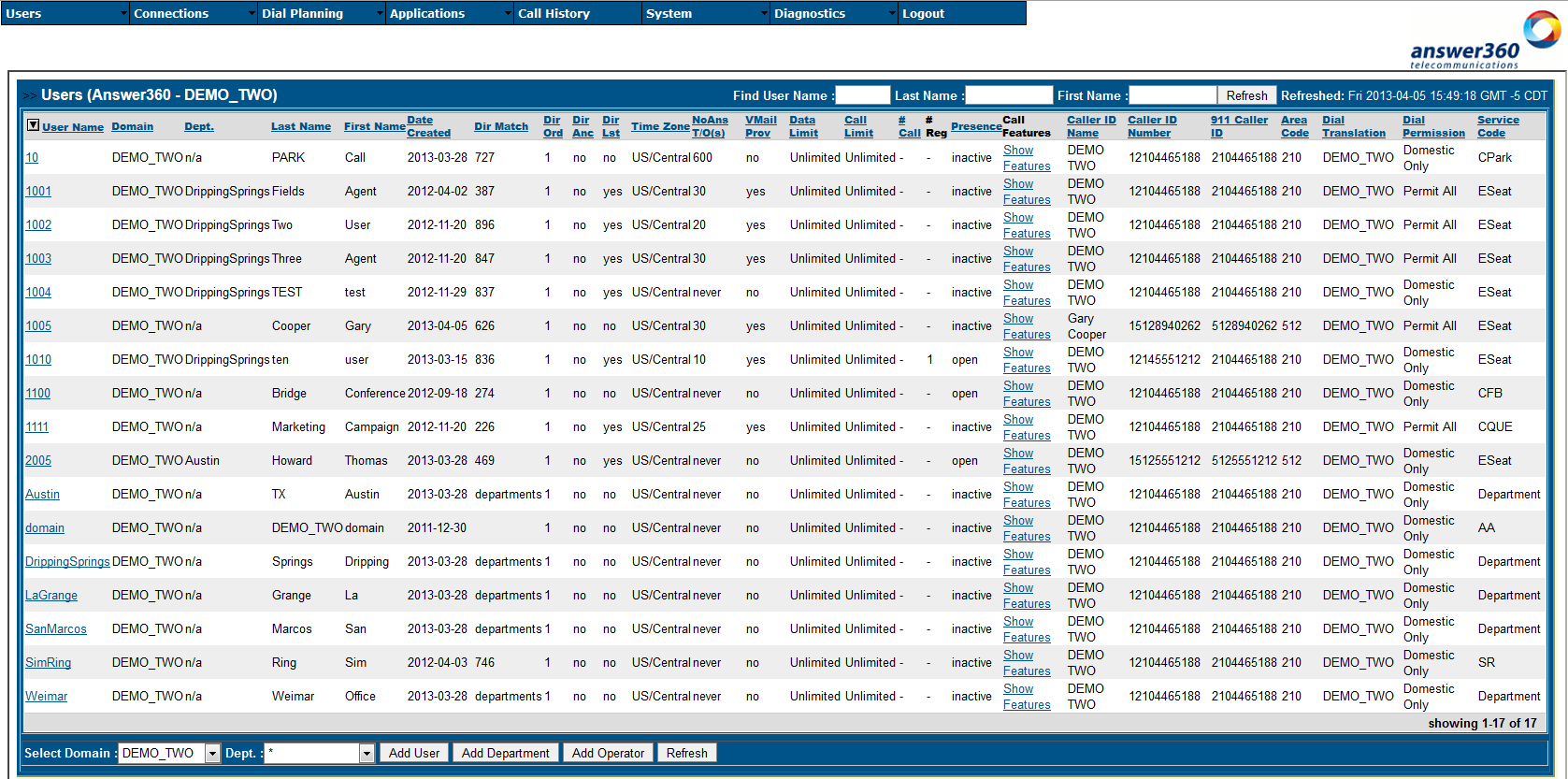1568x779 pixels.
Task: Sort by the Date Created column
Action: pos(428,126)
